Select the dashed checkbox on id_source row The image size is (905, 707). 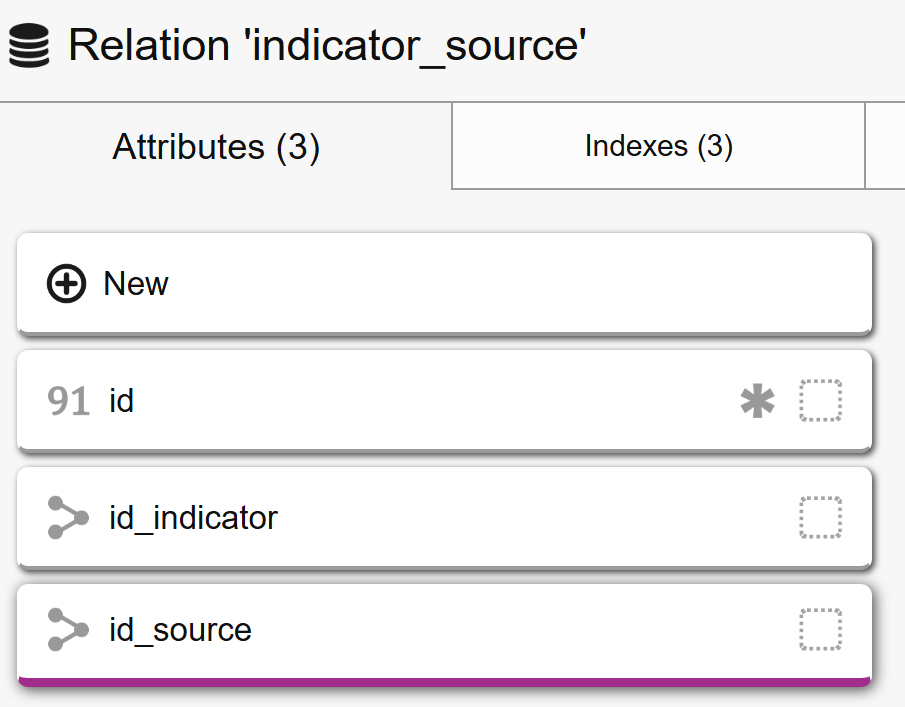[820, 630]
